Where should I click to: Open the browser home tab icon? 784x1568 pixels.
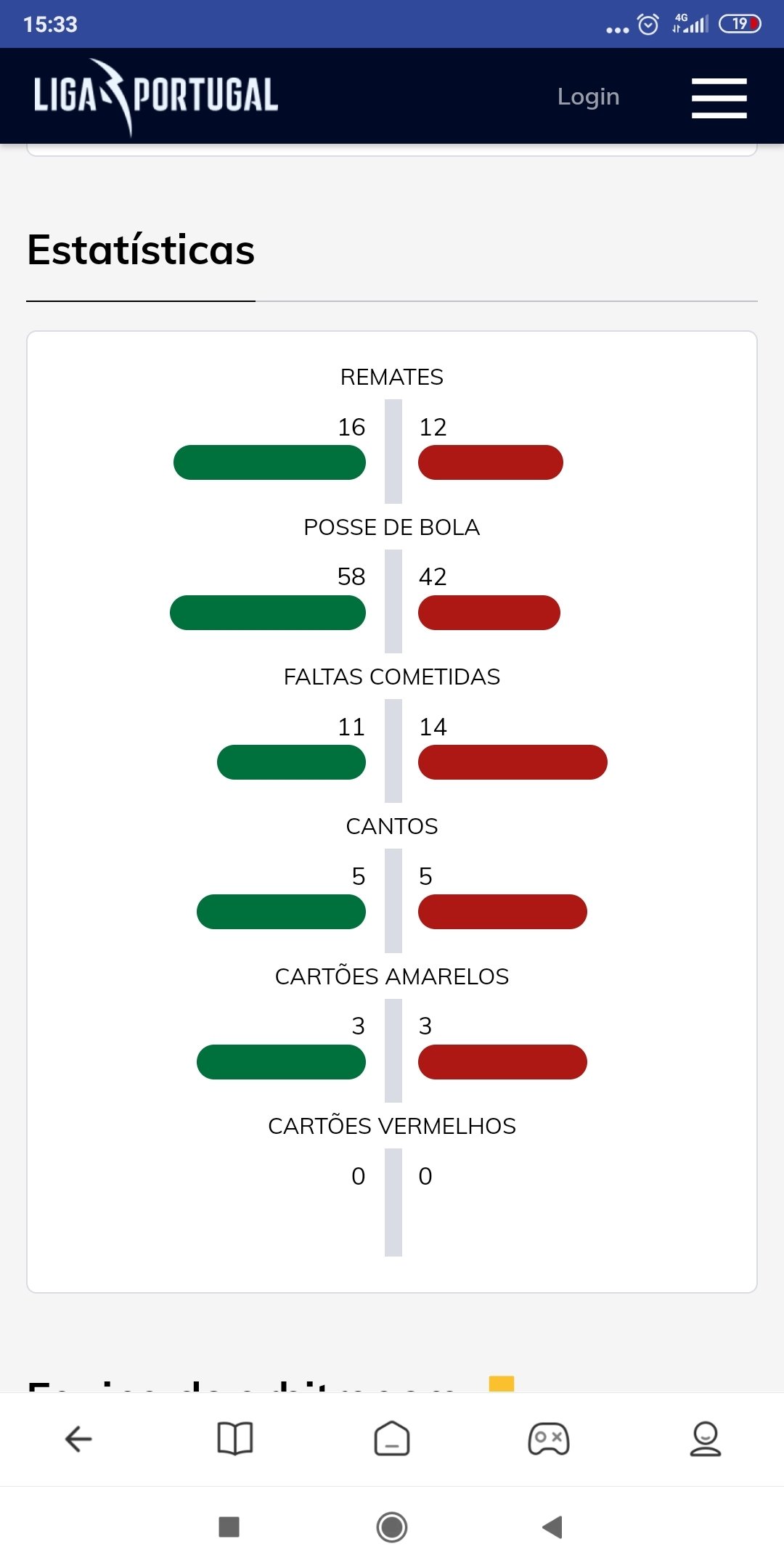392,1439
